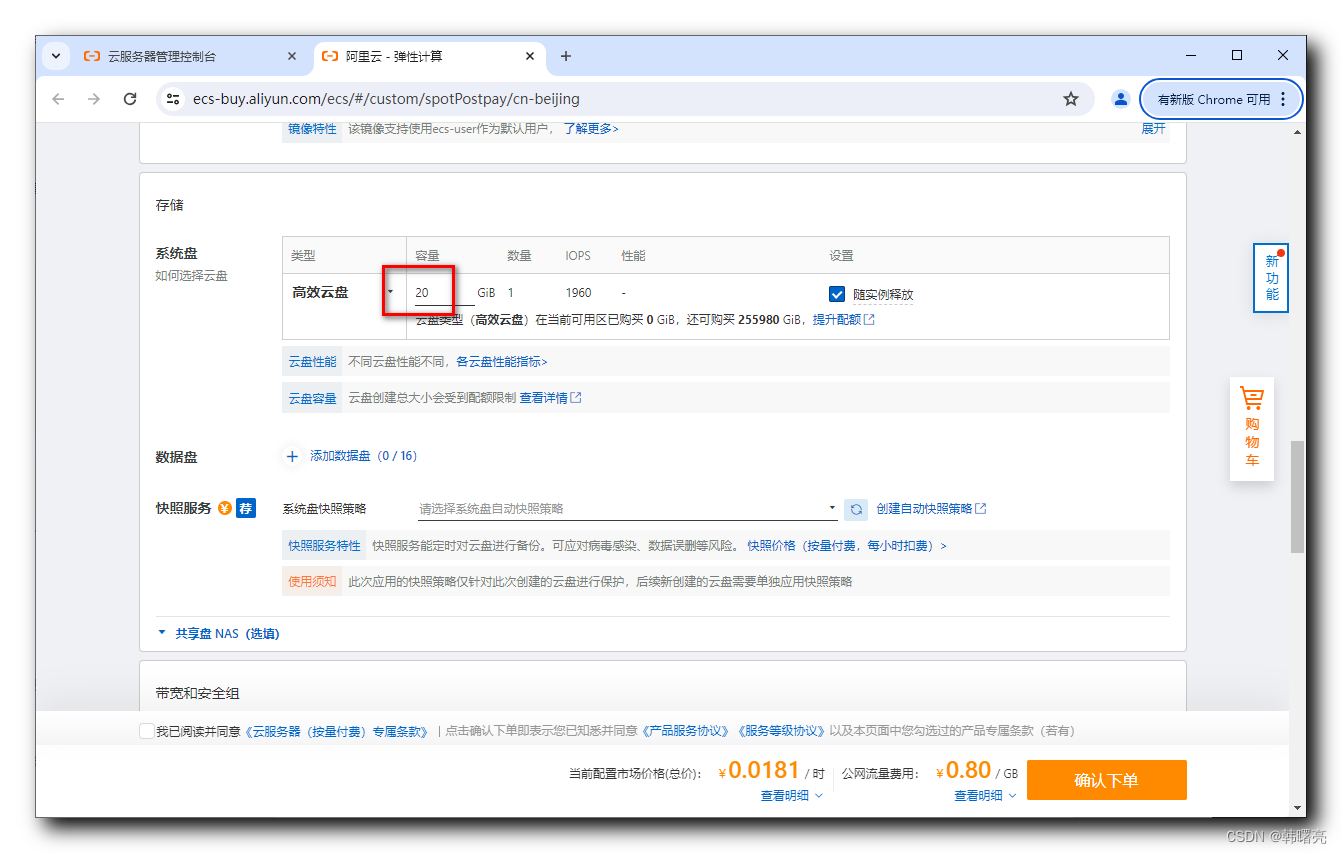
Task: Open the 新功能 panel on the right edge
Action: (x=1270, y=278)
